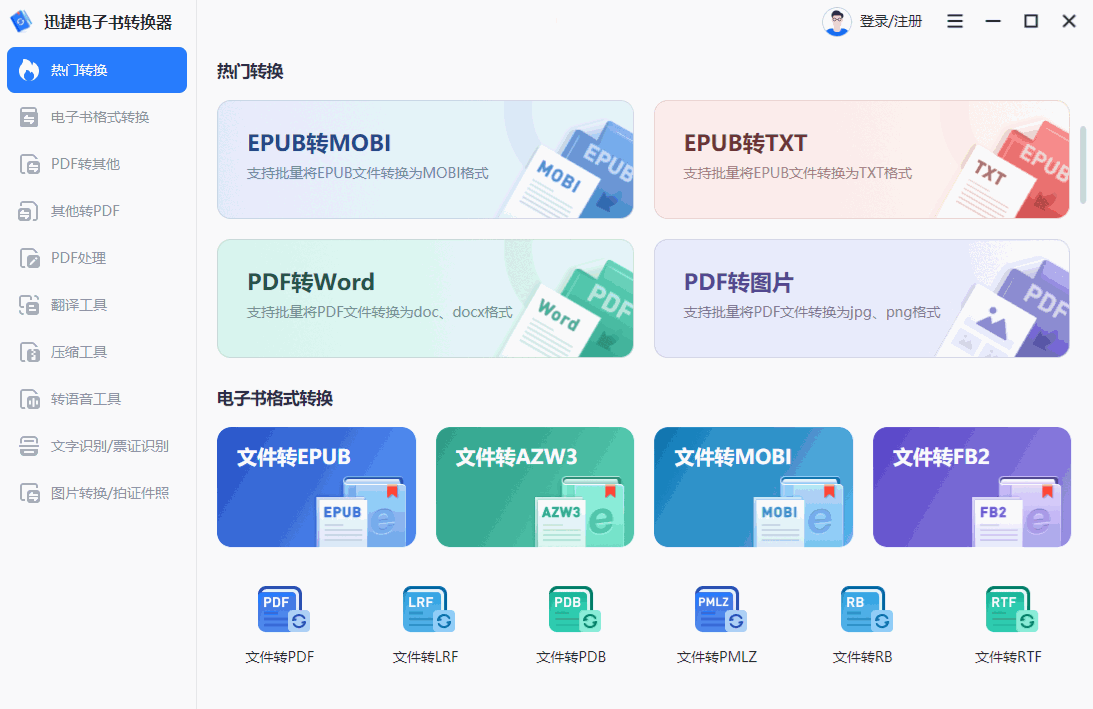This screenshot has width=1093, height=709.
Task: Select the 文件转LRF conversion icon
Action: [428, 609]
